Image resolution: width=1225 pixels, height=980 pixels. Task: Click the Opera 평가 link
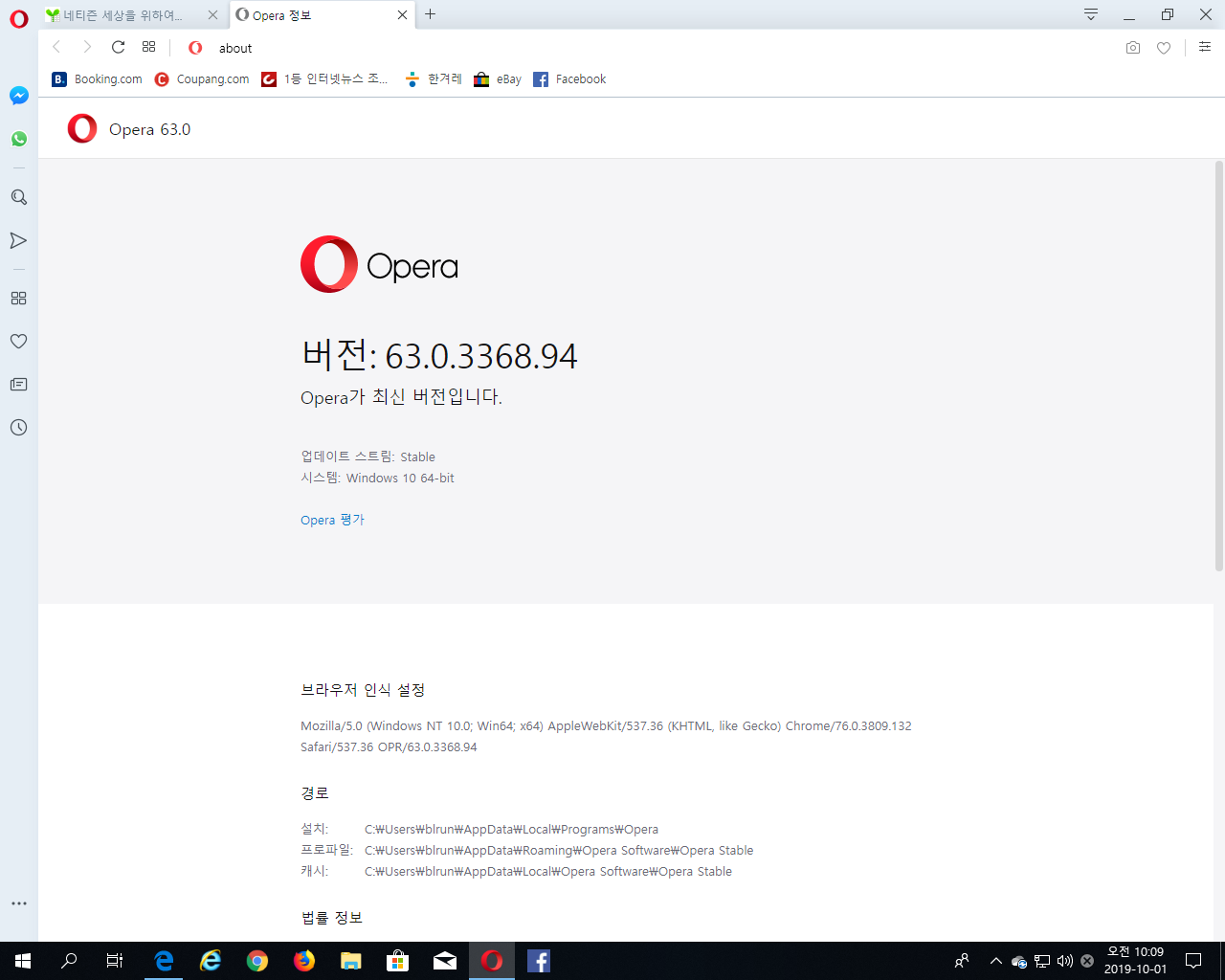pyautogui.click(x=332, y=520)
